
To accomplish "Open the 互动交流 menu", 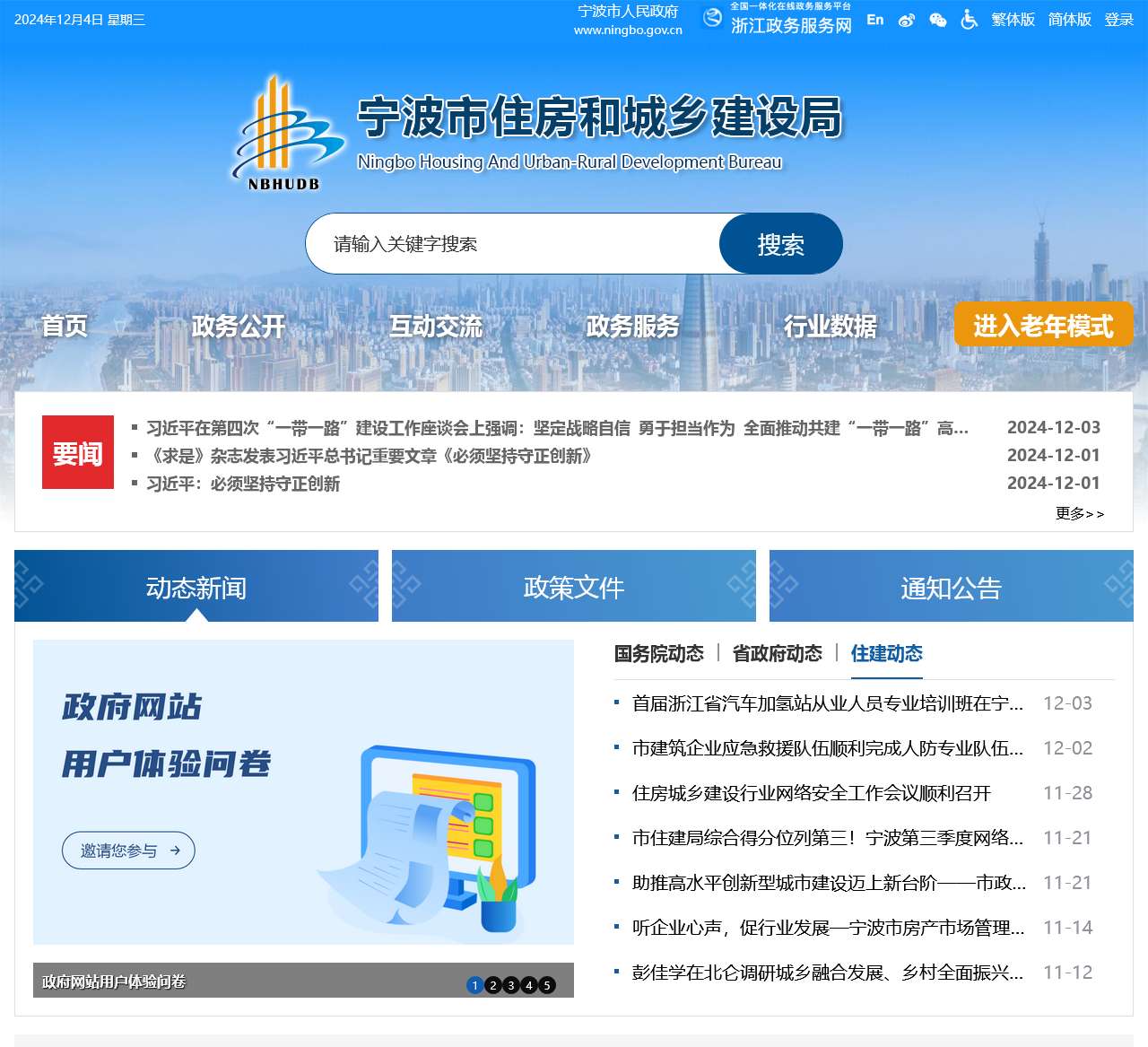I will coord(436,326).
